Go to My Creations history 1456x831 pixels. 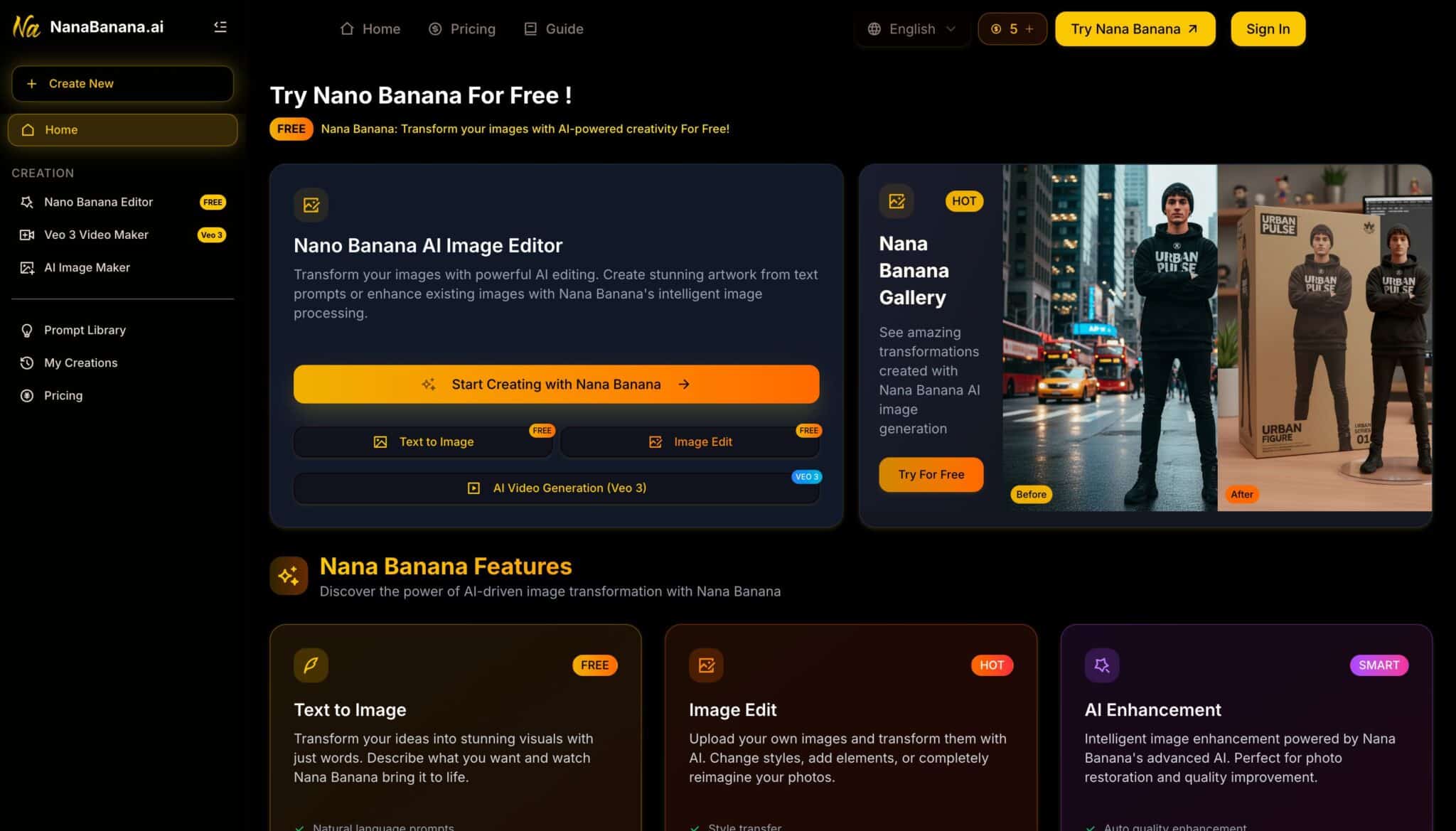[x=80, y=363]
